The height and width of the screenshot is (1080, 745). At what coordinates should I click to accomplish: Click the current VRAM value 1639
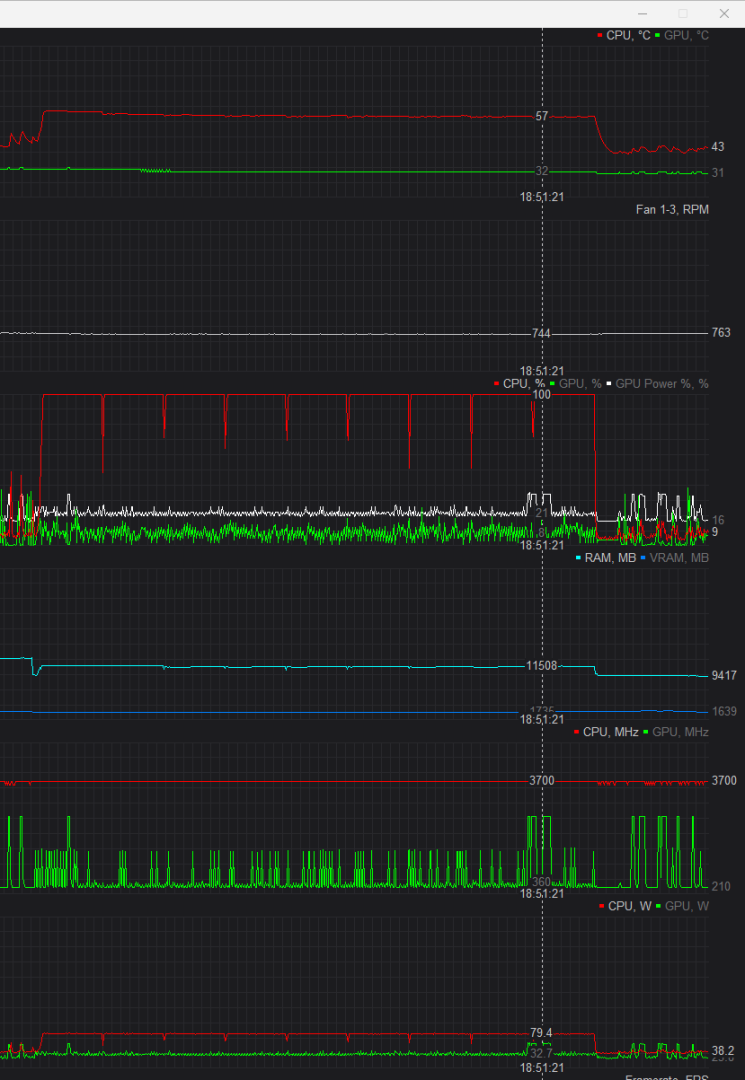tap(724, 712)
